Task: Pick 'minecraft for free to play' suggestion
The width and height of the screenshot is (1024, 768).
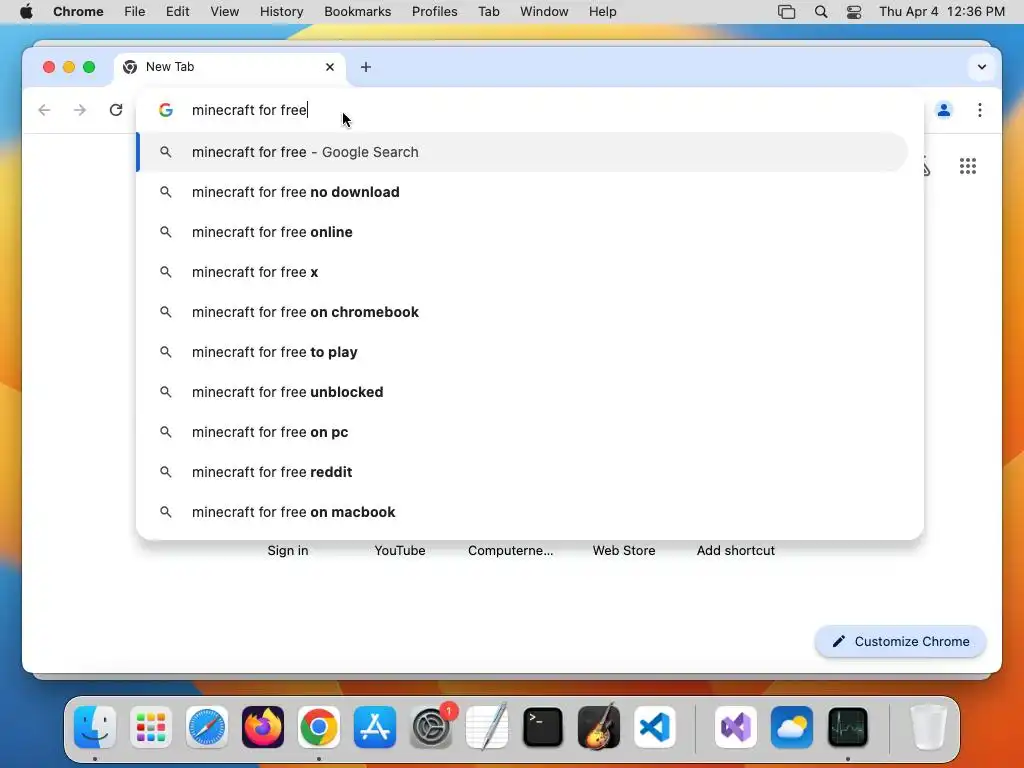Action: (x=522, y=352)
